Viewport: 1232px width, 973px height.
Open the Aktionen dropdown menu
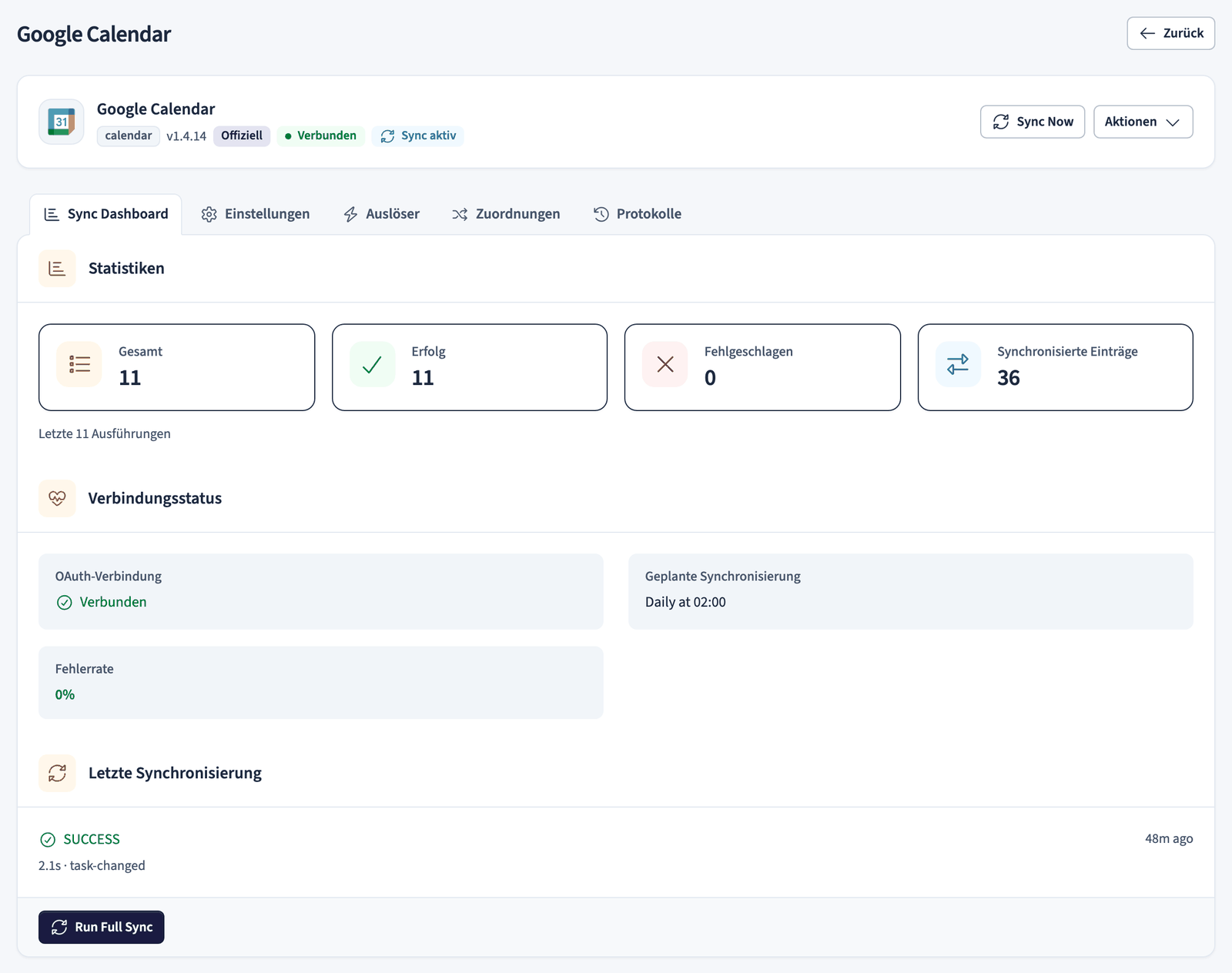(x=1143, y=122)
